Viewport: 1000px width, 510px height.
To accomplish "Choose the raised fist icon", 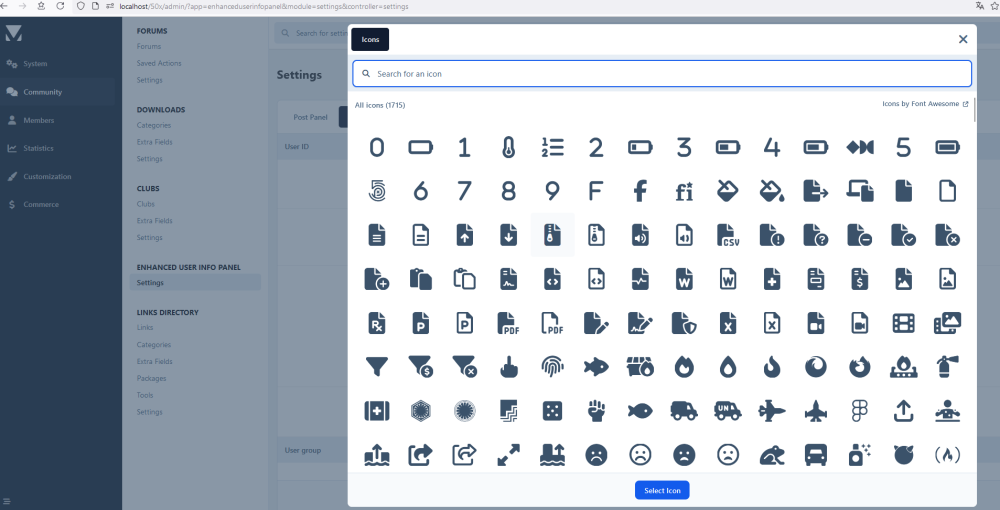I will pos(596,411).
